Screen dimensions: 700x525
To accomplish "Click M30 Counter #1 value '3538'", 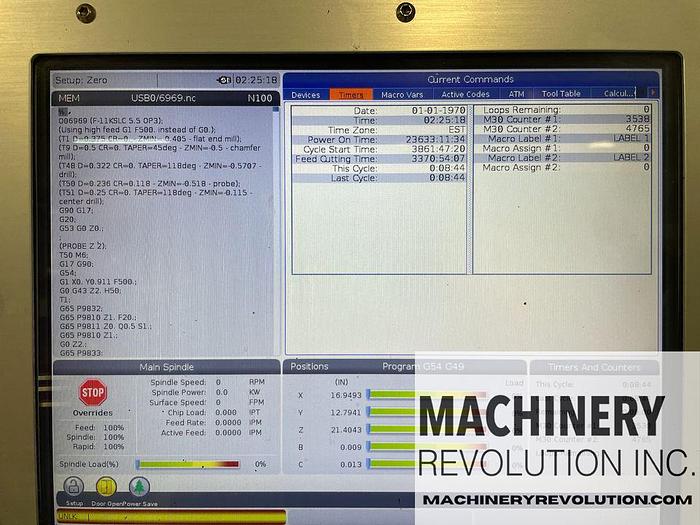I will point(638,119).
